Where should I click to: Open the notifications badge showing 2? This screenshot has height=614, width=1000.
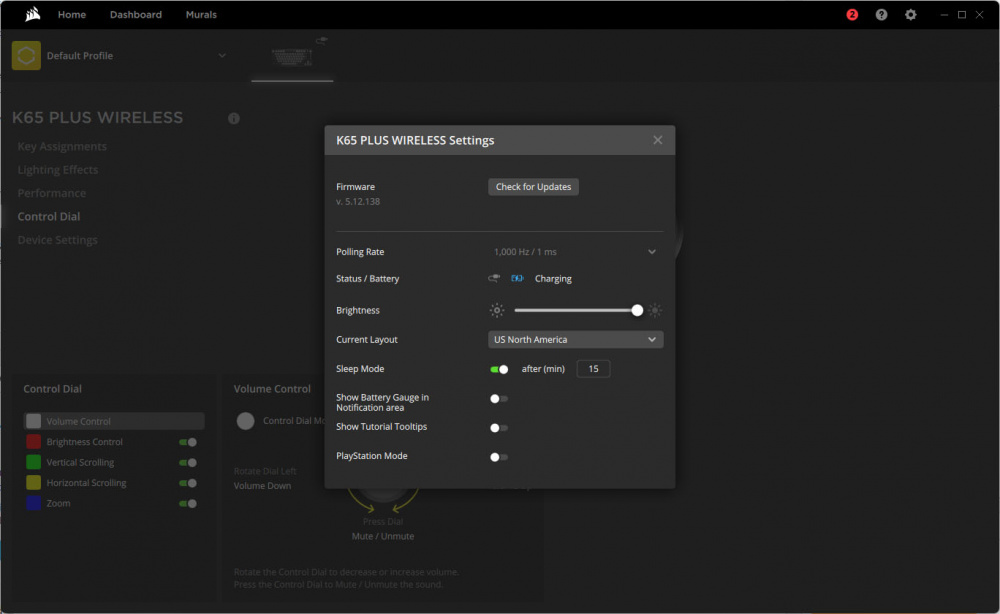852,15
